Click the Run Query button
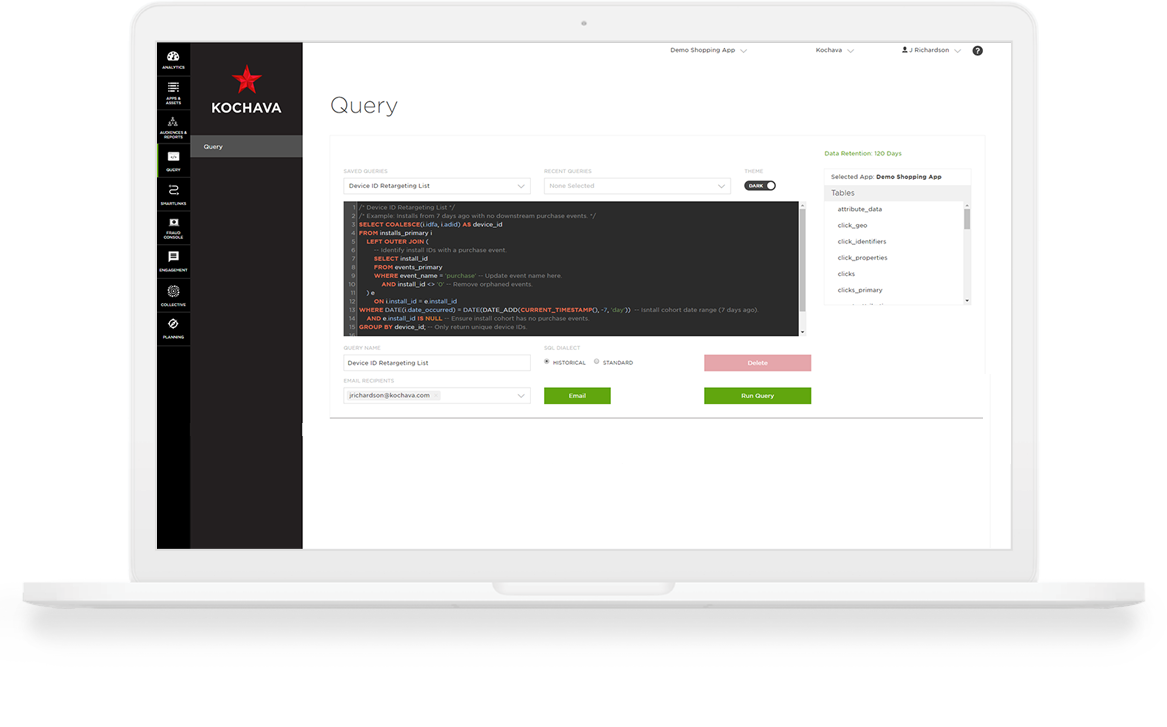The width and height of the screenshot is (1167, 727). [x=758, y=396]
